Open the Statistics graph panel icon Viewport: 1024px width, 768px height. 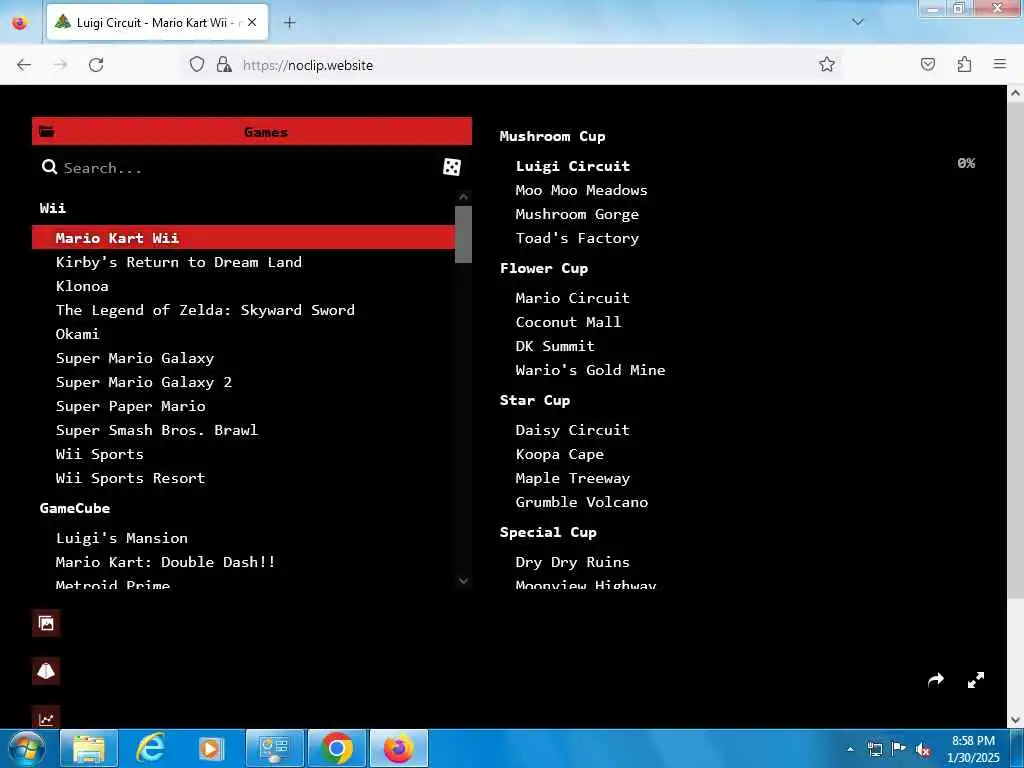point(46,718)
